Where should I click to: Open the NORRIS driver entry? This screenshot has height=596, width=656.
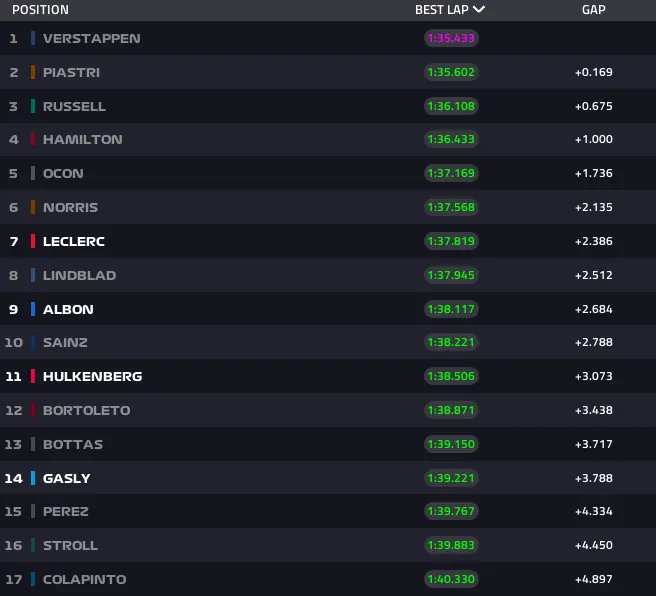point(70,207)
